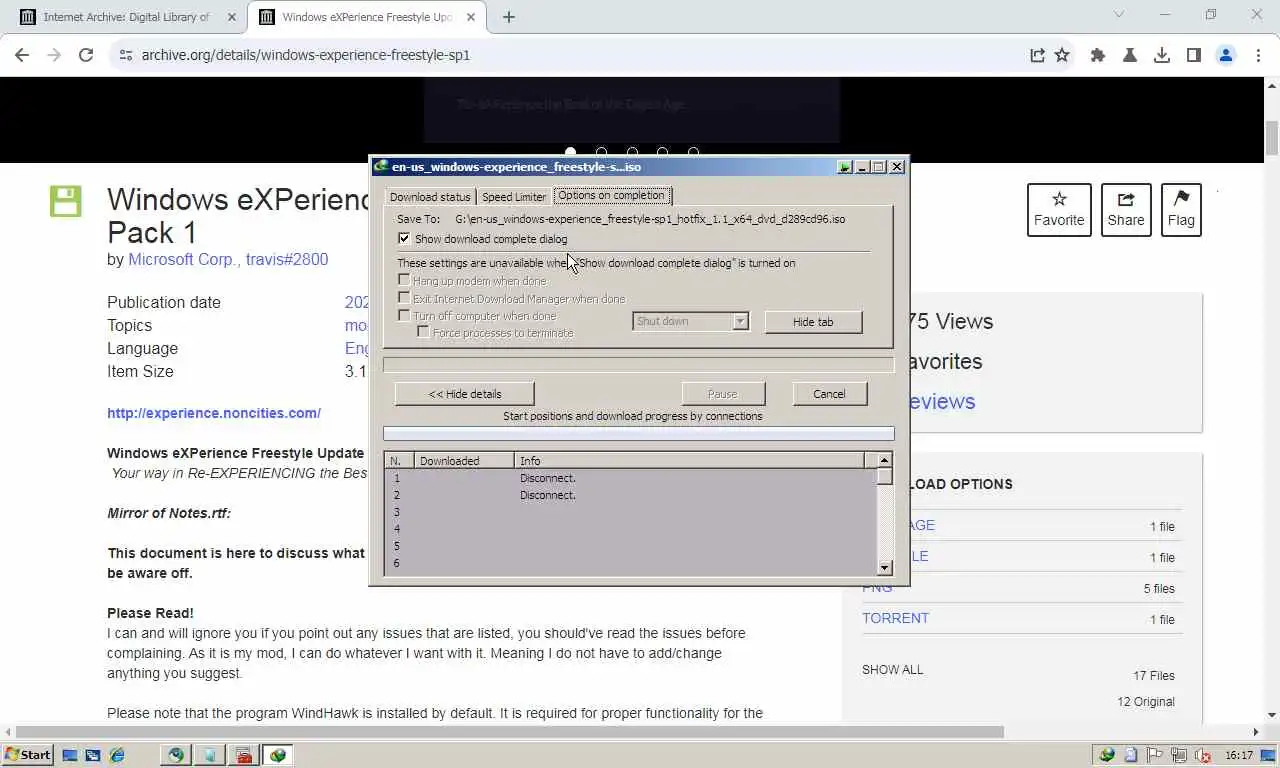
Task: Flag this archive item
Action: click(1181, 210)
